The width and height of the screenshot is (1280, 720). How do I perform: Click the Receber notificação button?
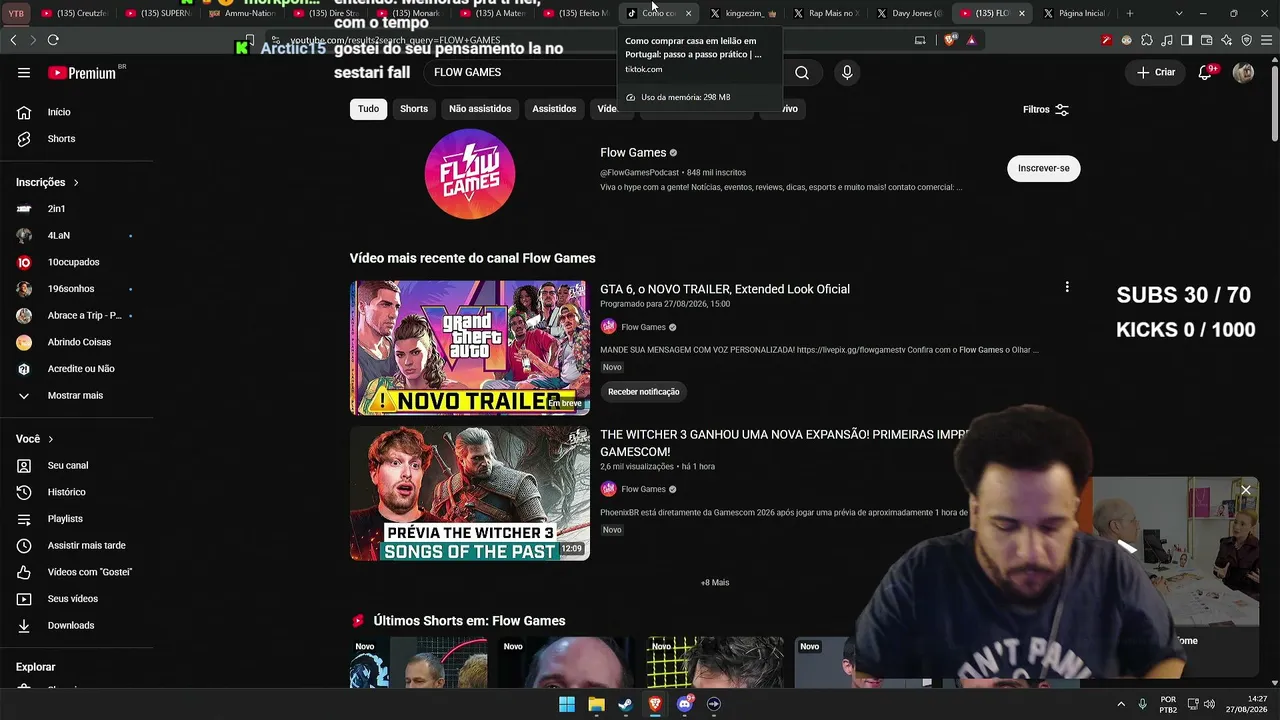coord(644,392)
